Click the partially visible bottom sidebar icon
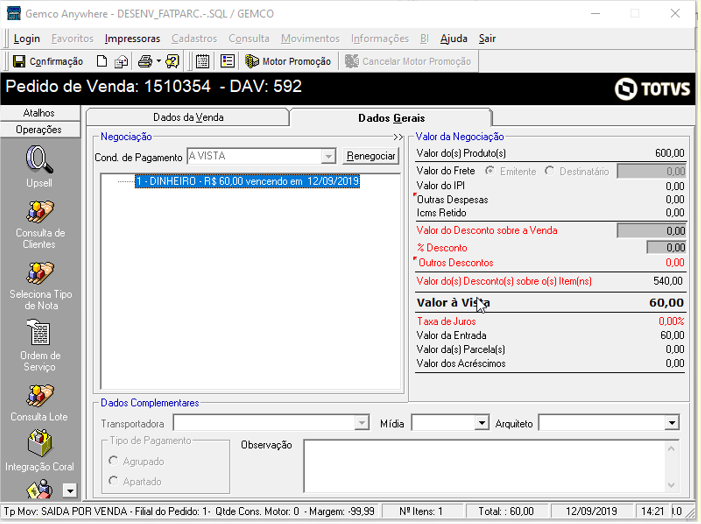This screenshot has width=701, height=524. [x=40, y=489]
